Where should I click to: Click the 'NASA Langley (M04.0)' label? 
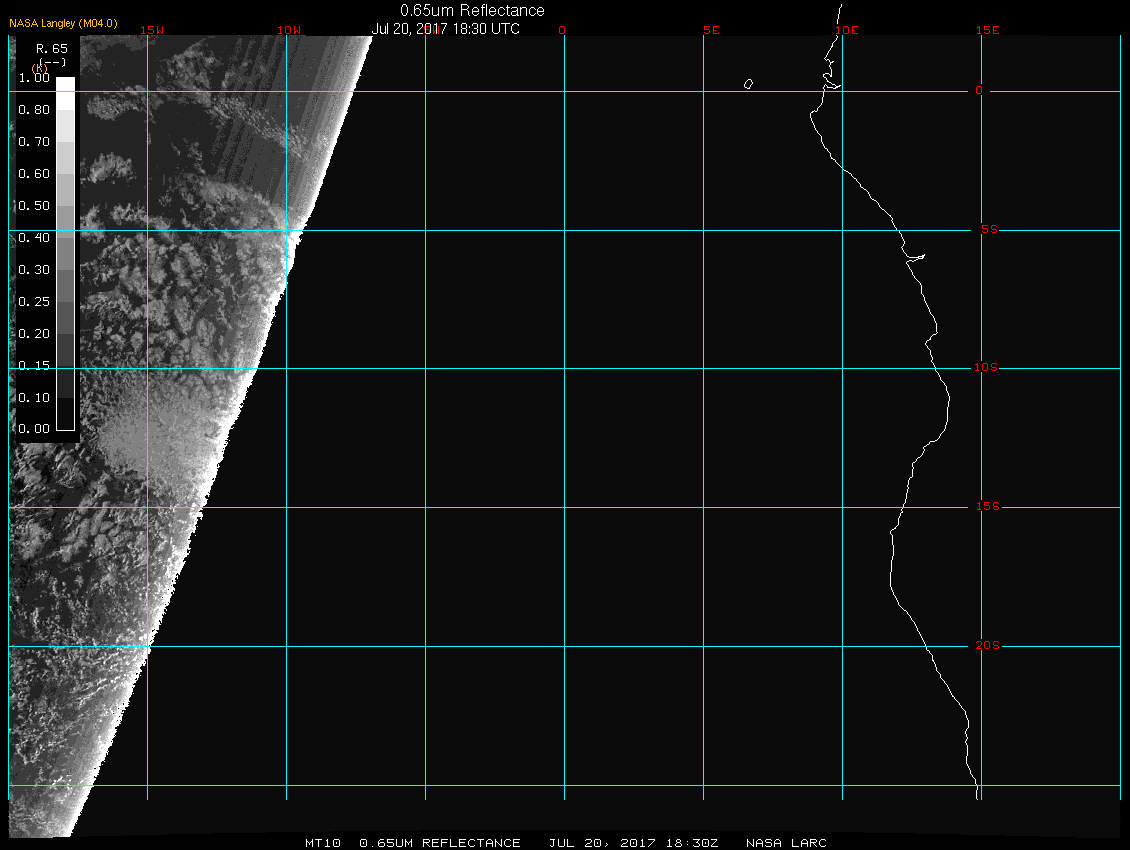tap(63, 23)
